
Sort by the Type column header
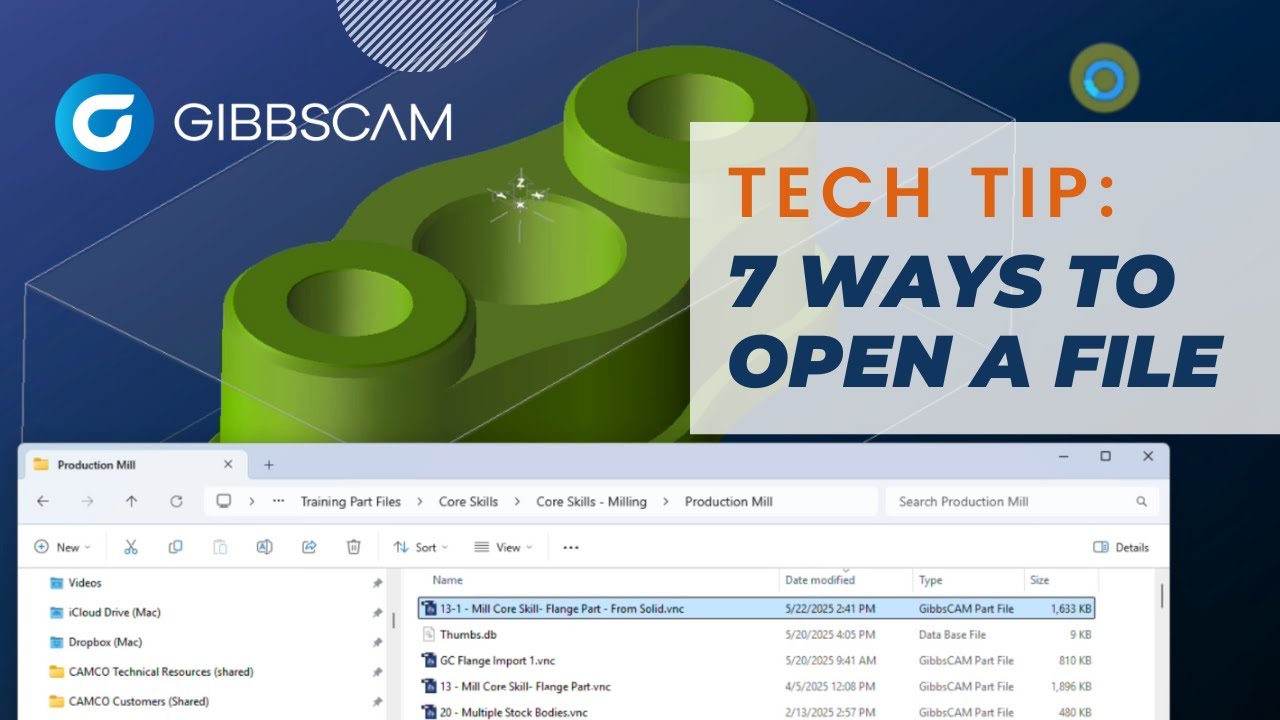[930, 580]
